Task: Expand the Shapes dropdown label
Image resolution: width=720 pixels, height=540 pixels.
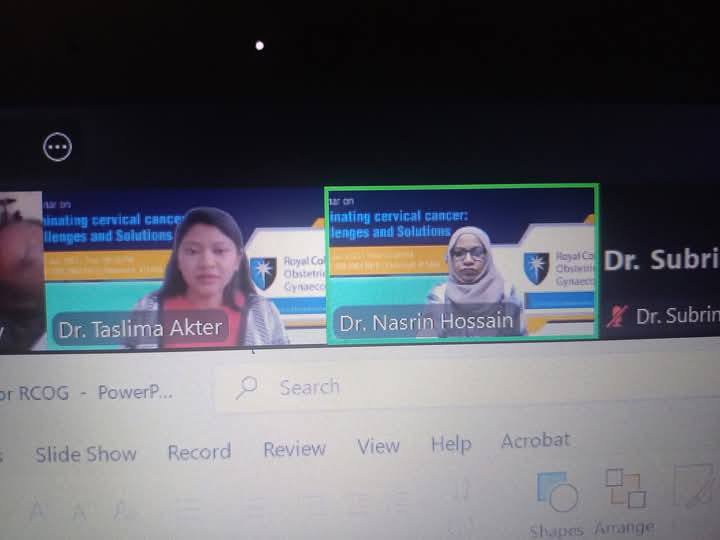Action: point(558,529)
